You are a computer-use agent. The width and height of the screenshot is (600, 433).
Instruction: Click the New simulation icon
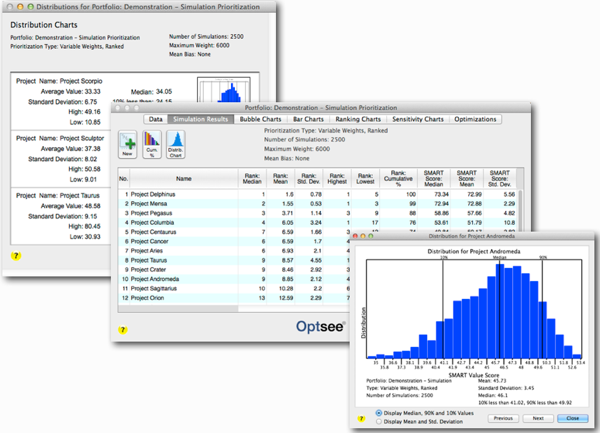click(x=128, y=144)
